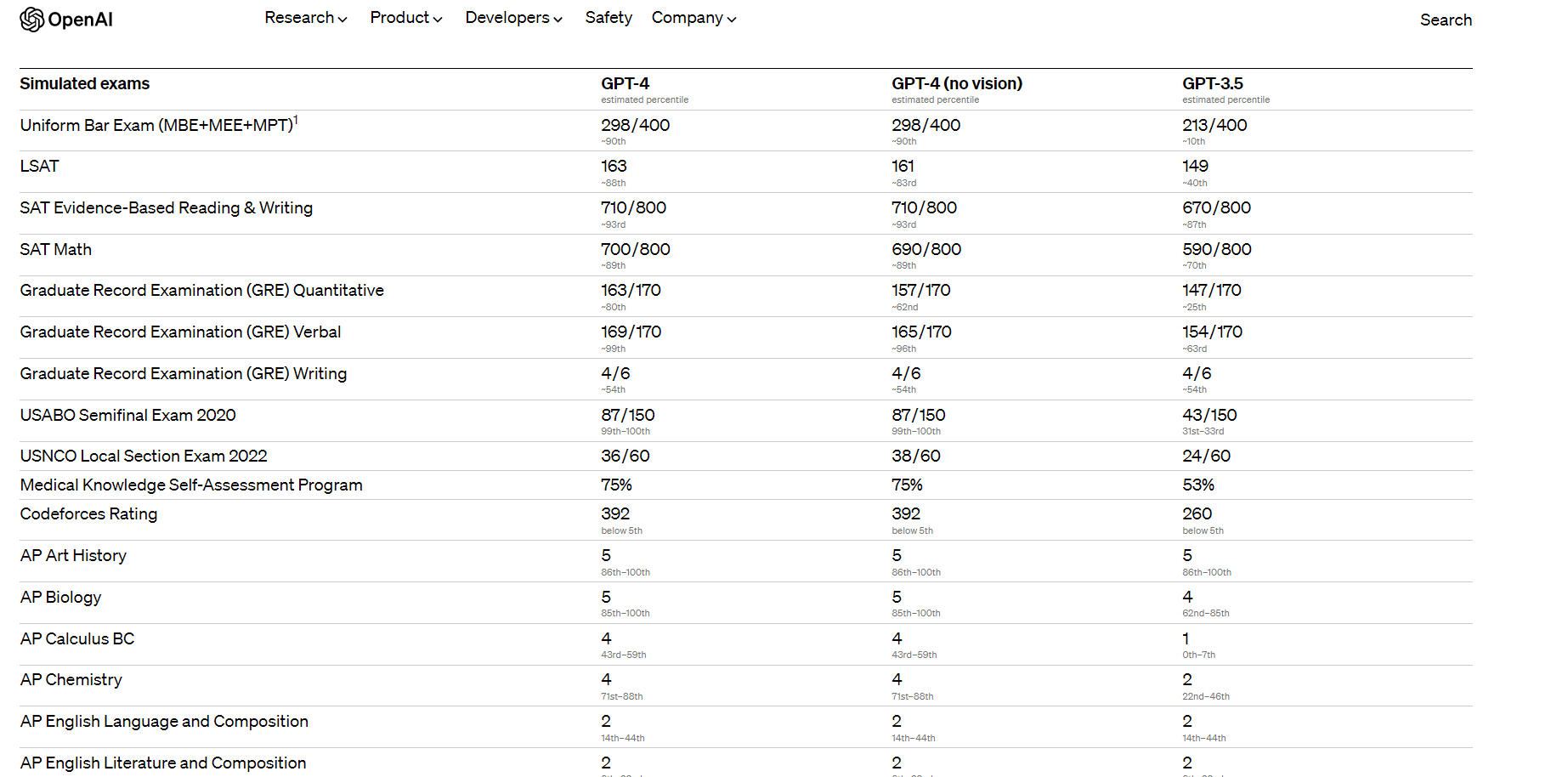Select the GPT-4 LSAT score 163
The image size is (1568, 777).
click(614, 166)
